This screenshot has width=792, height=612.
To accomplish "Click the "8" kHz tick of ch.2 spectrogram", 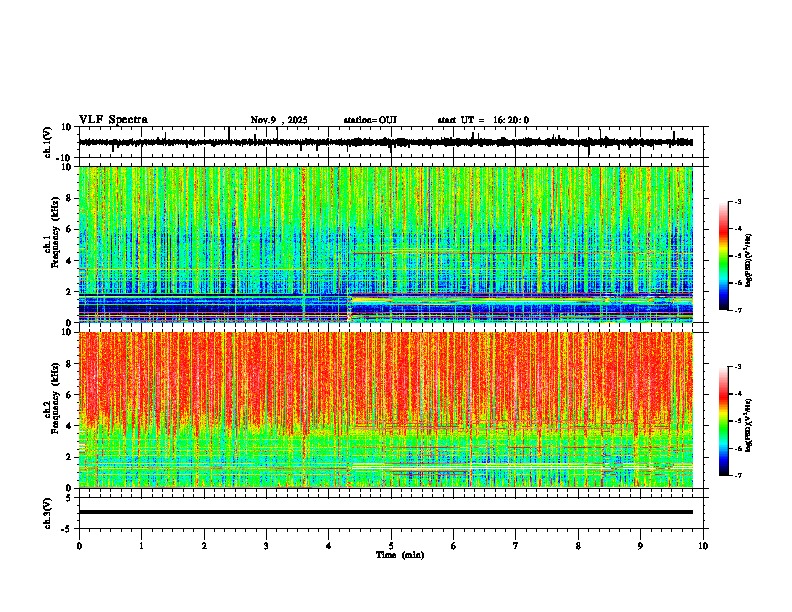I will point(70,364).
